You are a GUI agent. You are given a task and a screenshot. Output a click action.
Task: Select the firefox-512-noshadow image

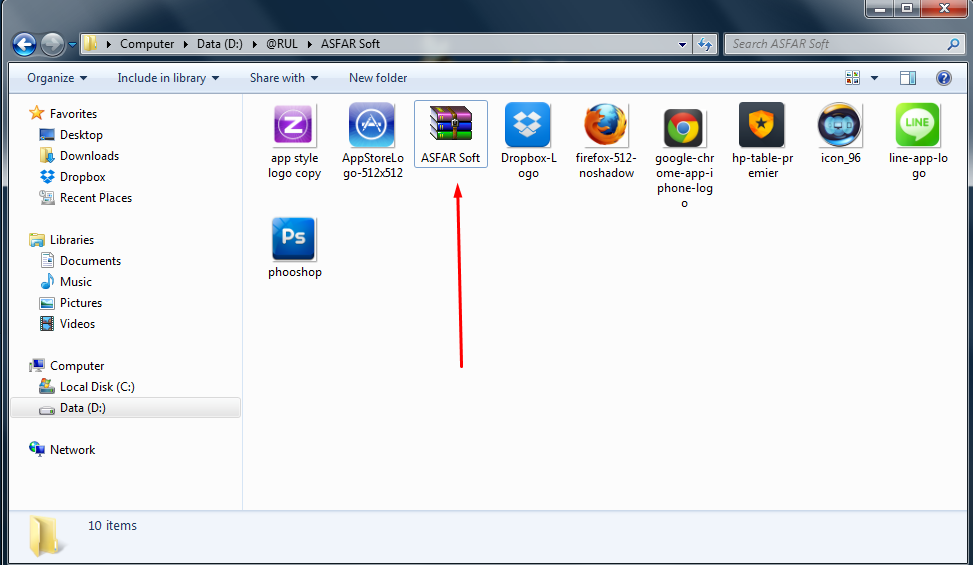(x=606, y=141)
